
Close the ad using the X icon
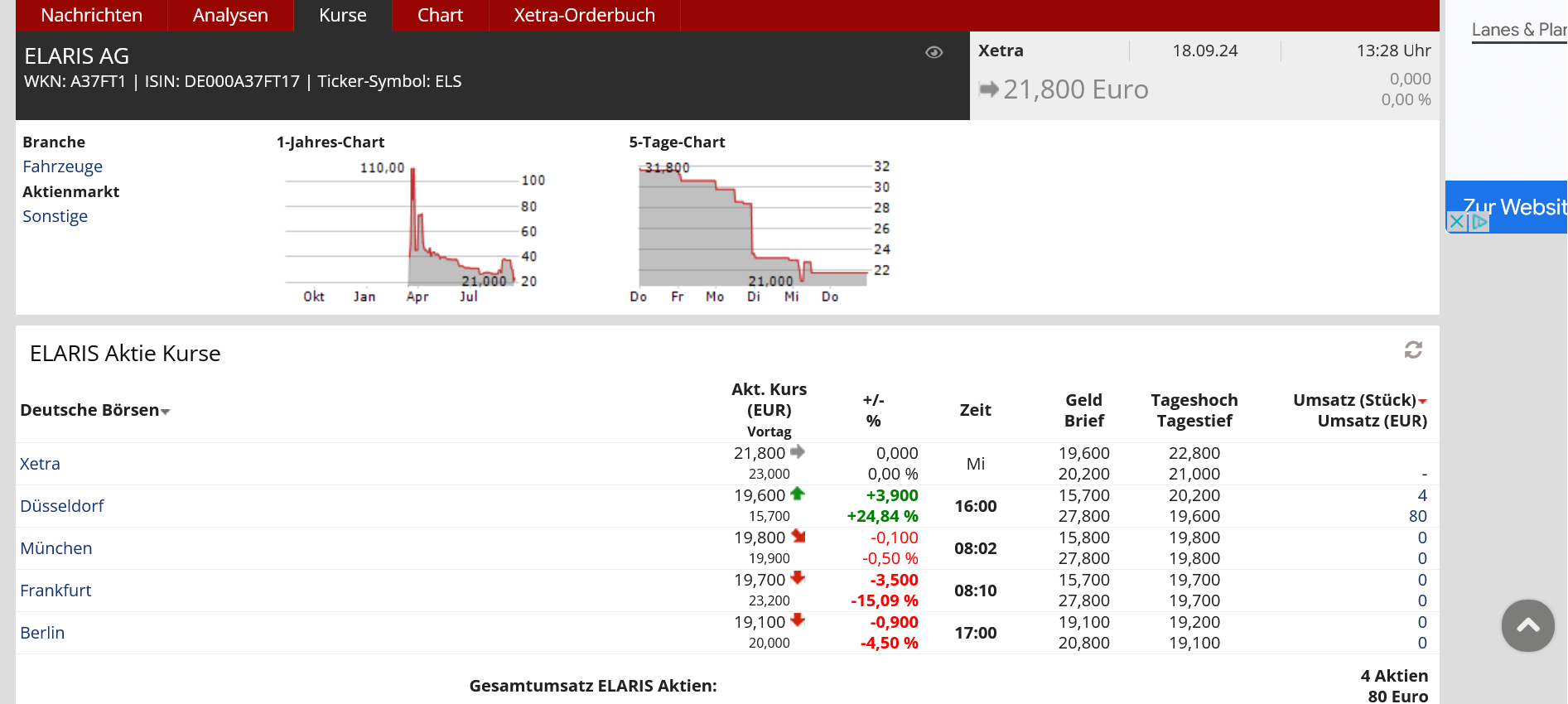point(1457,222)
